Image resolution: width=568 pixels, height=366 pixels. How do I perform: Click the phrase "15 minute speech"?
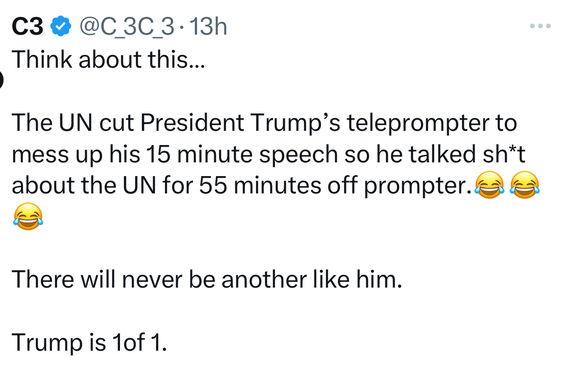[x=242, y=155]
